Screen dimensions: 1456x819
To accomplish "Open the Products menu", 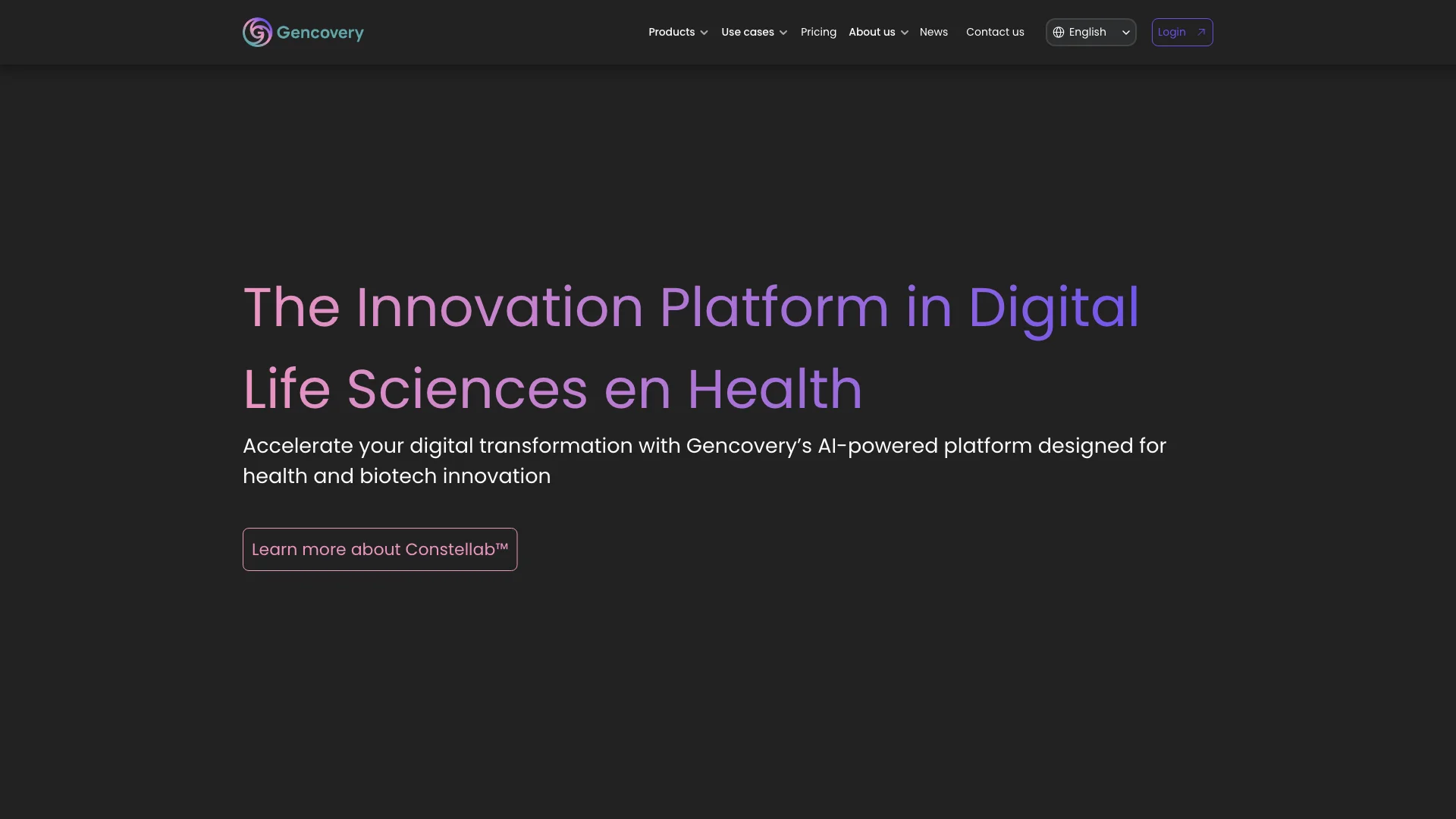I will [671, 32].
